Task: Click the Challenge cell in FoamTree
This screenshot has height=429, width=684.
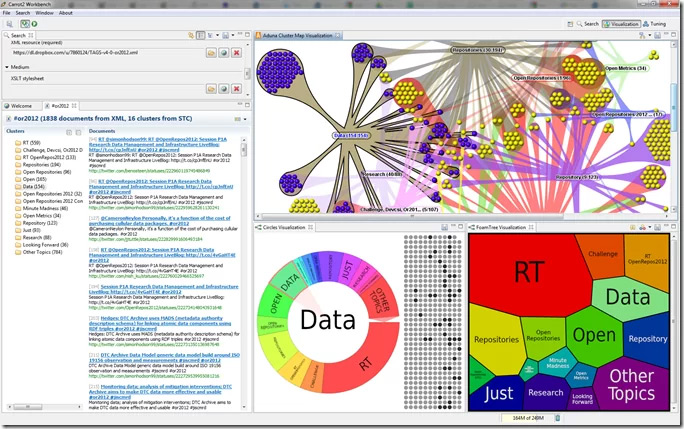Action: tap(602, 254)
